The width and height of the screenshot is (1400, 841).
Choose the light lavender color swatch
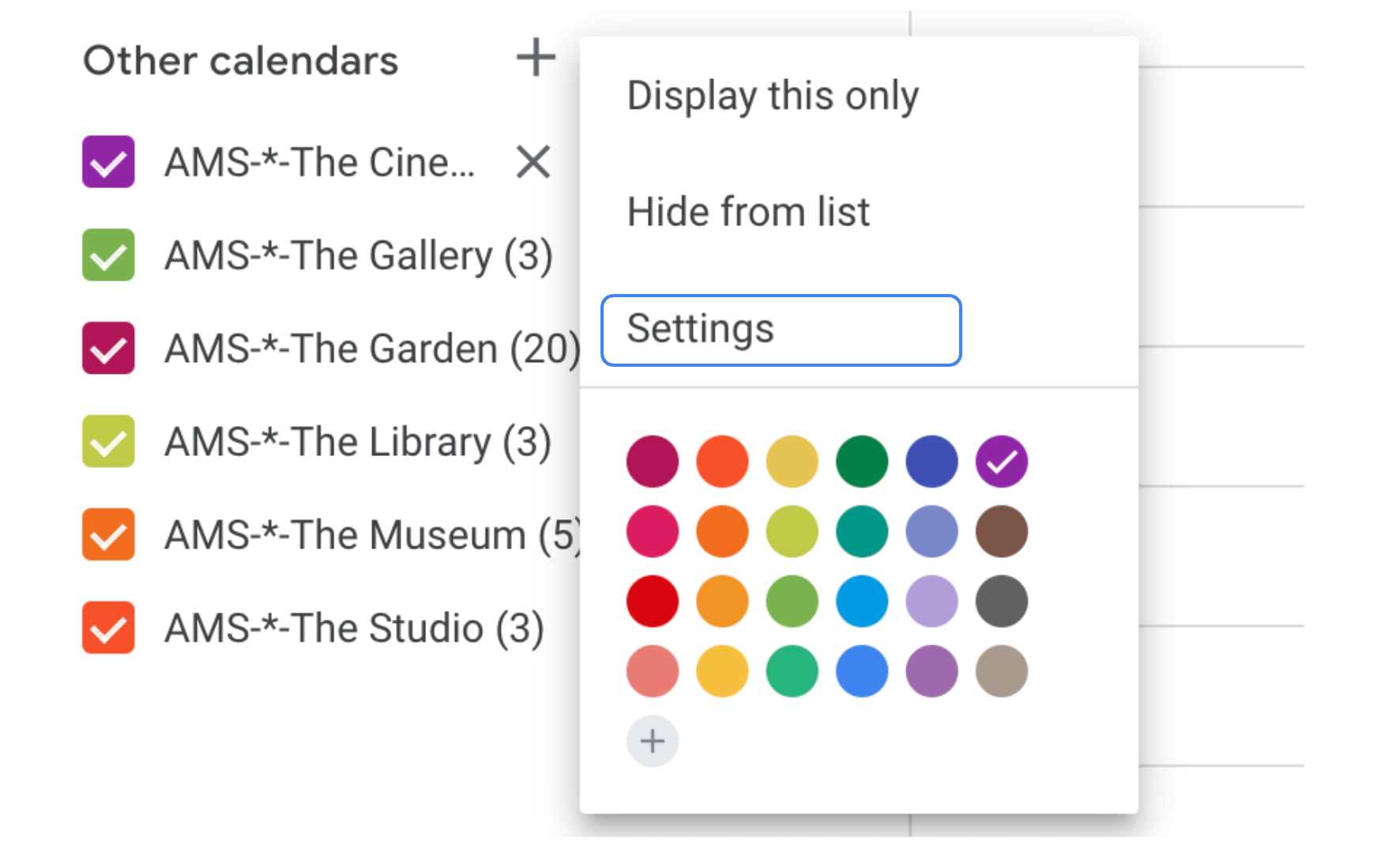[931, 602]
